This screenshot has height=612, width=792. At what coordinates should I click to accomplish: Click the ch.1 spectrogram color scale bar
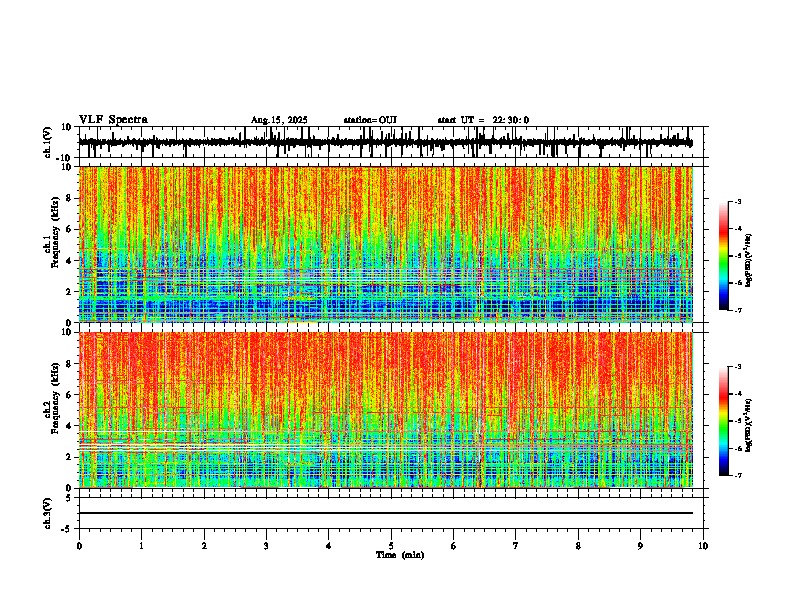[x=723, y=256]
